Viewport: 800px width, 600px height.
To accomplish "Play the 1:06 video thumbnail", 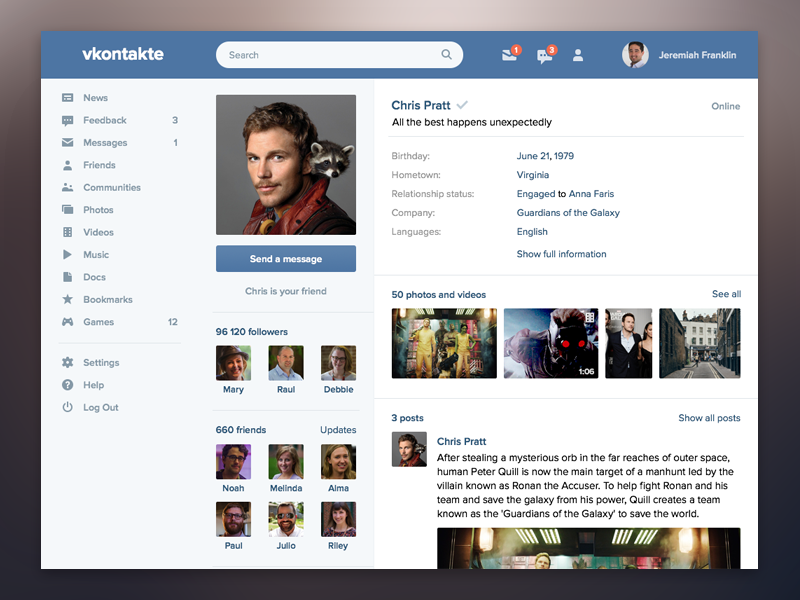I will (551, 343).
